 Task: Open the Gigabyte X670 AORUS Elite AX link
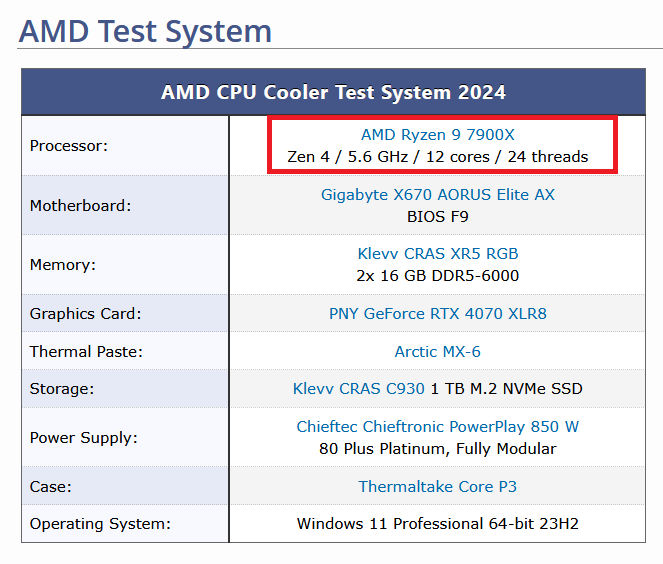tap(438, 194)
